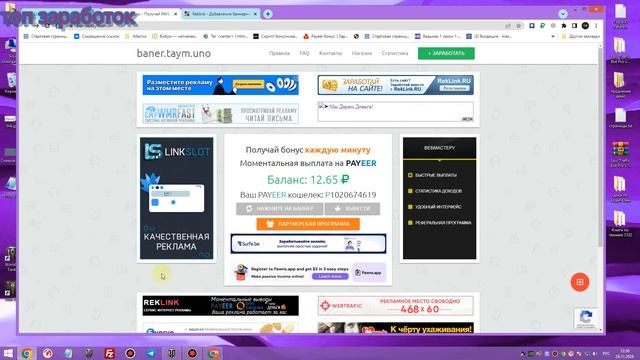
Task: Click the Вывести withdraw button
Action: pos(352,209)
